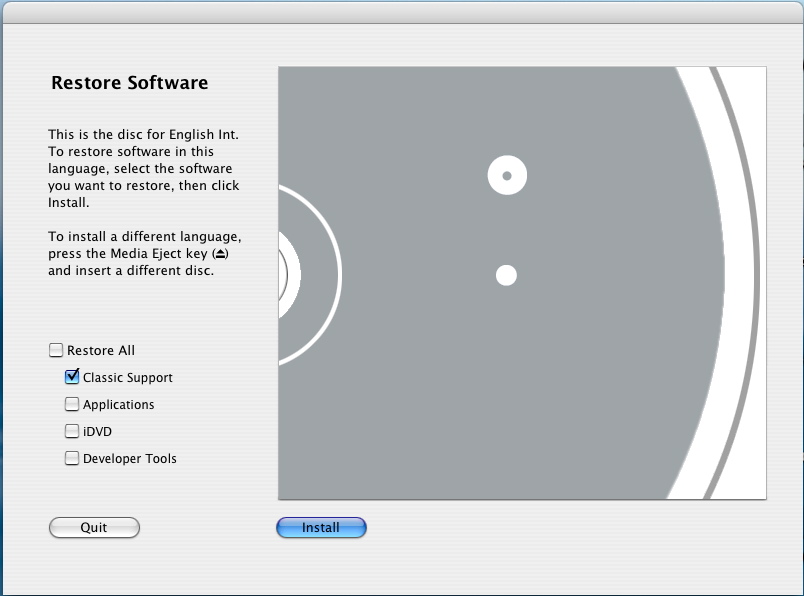This screenshot has width=804, height=596.
Task: Check the Developer Tools option
Action: pyautogui.click(x=72, y=458)
